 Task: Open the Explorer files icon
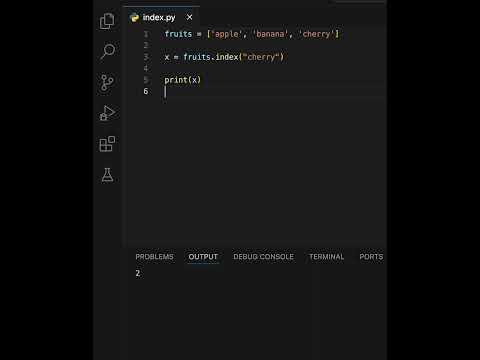pyautogui.click(x=107, y=21)
